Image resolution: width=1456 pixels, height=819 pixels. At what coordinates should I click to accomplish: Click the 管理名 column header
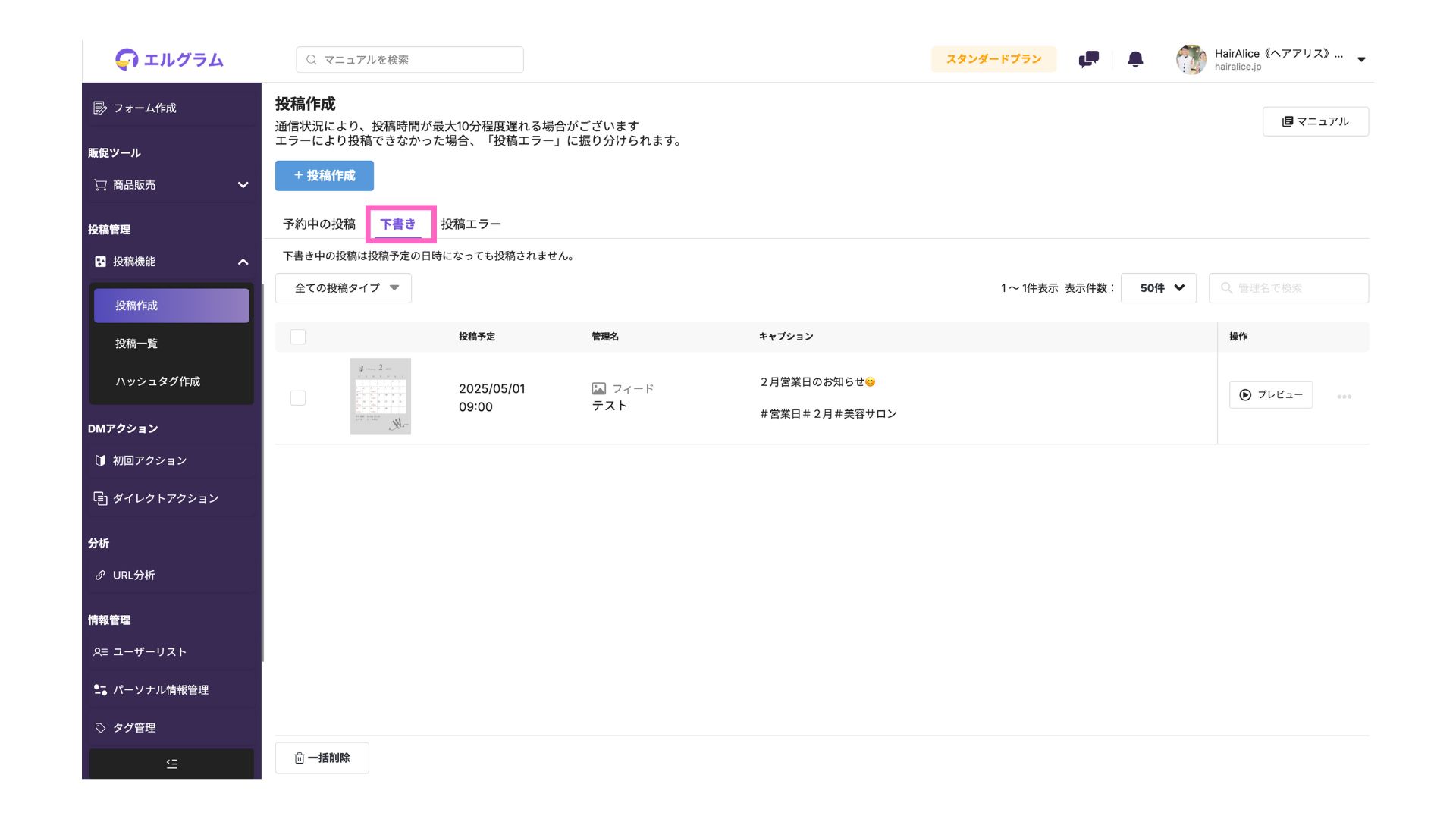click(605, 337)
